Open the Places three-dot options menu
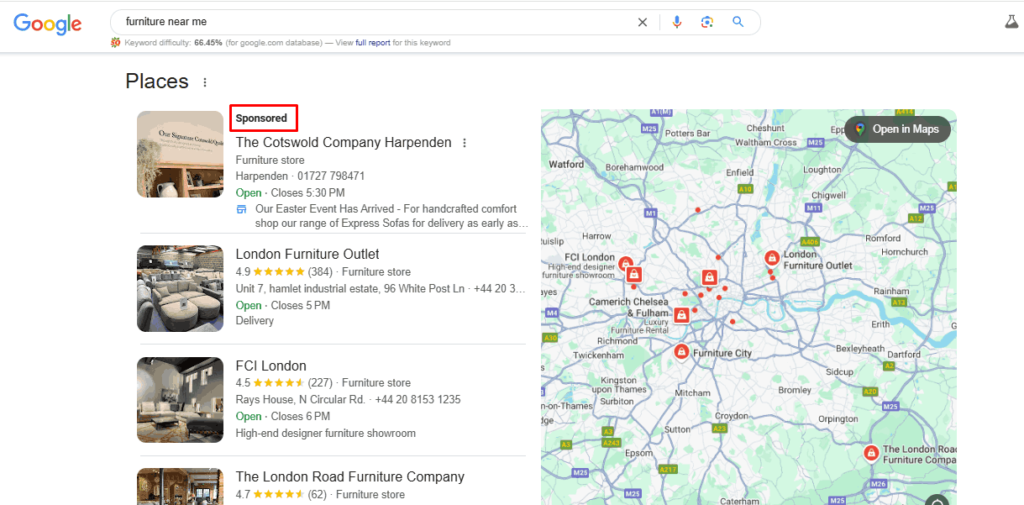 coord(205,82)
